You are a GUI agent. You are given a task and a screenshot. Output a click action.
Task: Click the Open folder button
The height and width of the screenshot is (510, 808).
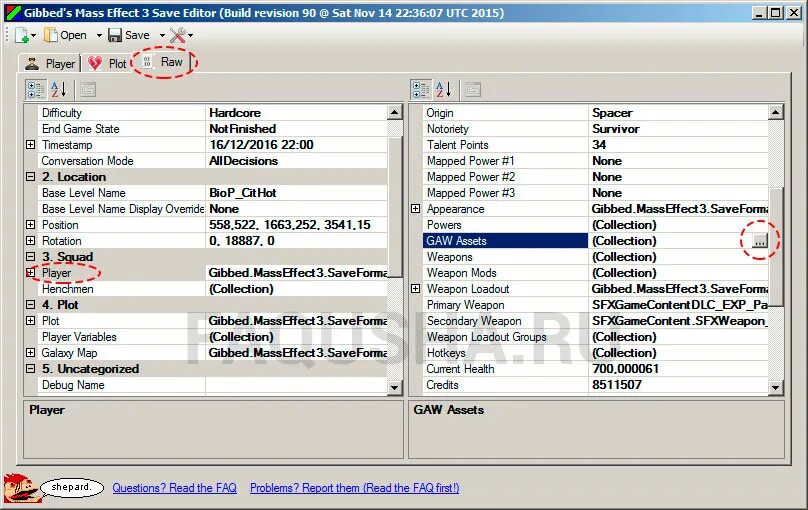click(x=65, y=35)
